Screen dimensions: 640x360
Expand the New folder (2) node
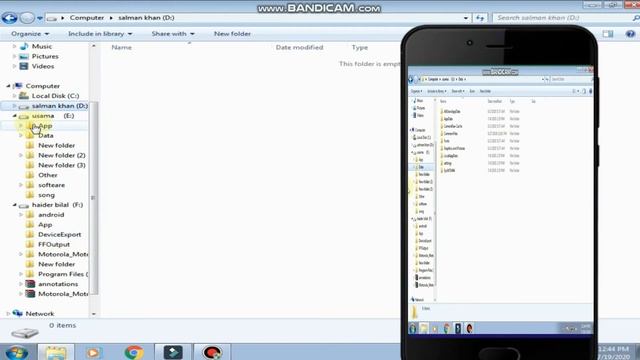(21, 155)
